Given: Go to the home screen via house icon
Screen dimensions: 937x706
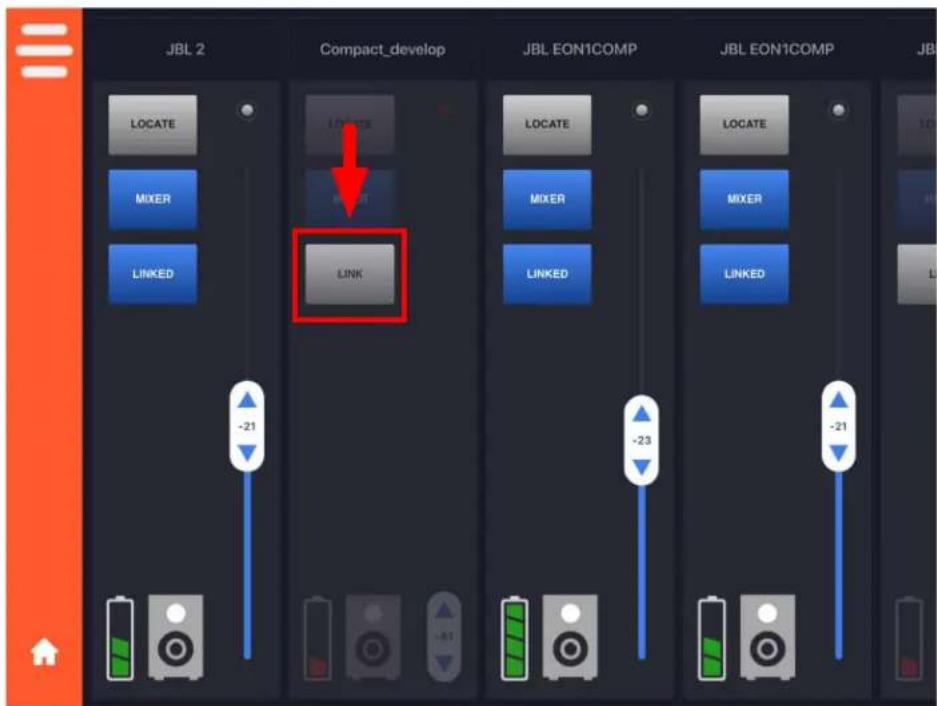Looking at the screenshot, I should [44, 652].
